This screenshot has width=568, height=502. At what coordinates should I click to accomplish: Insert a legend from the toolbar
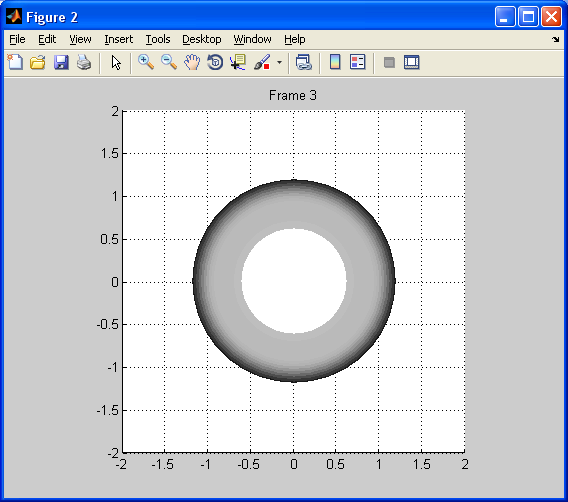coord(358,62)
